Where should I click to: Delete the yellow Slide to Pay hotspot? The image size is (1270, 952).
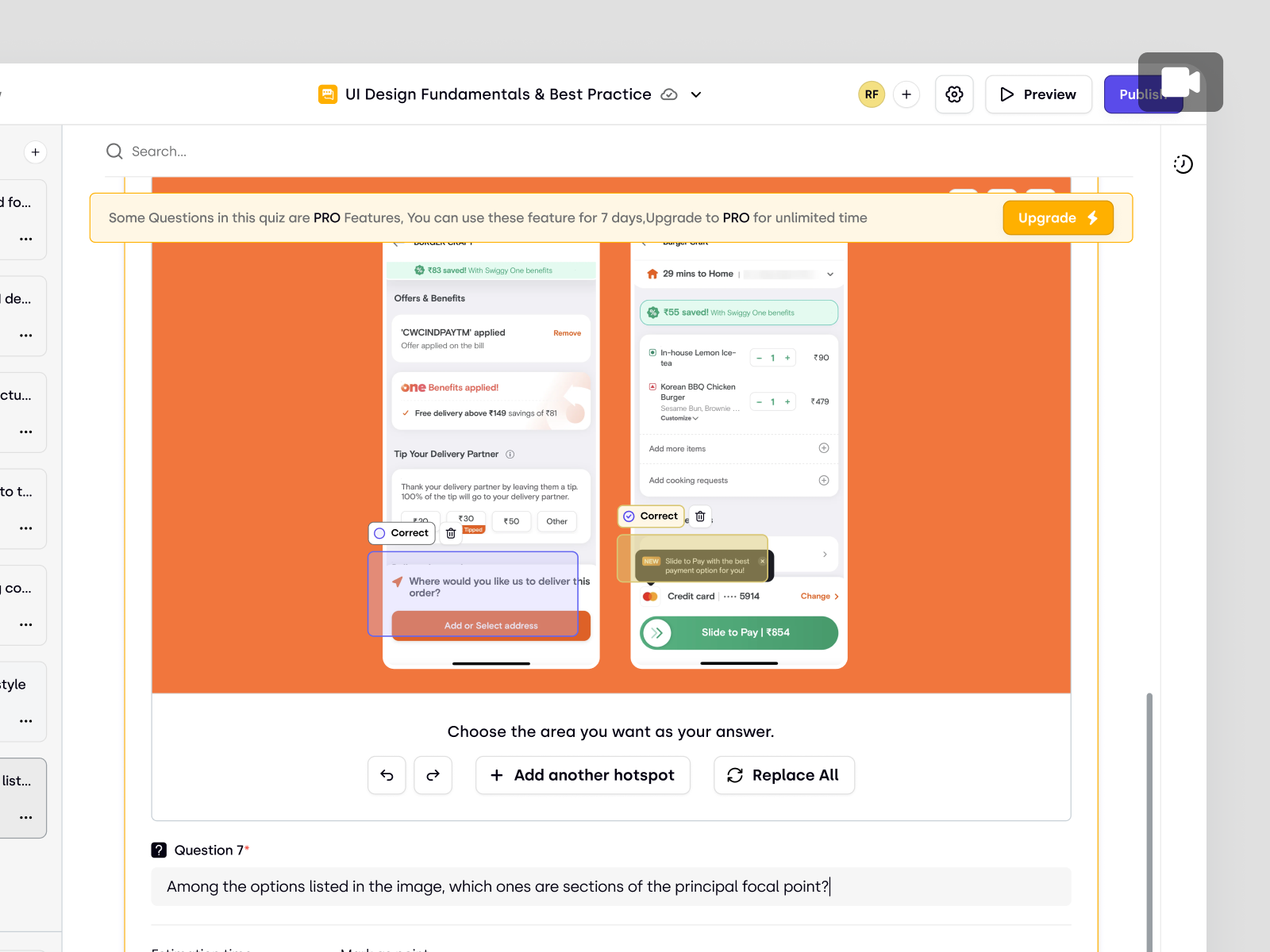[700, 516]
